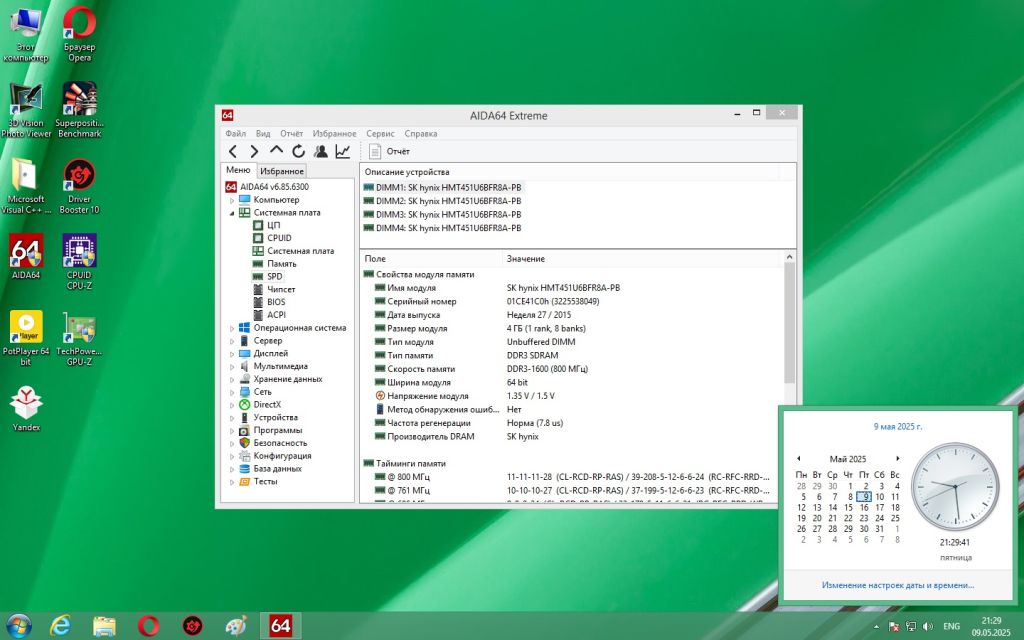Go forward with the AIDA64 toolbar arrow
This screenshot has height=640, width=1024.
pyautogui.click(x=254, y=152)
